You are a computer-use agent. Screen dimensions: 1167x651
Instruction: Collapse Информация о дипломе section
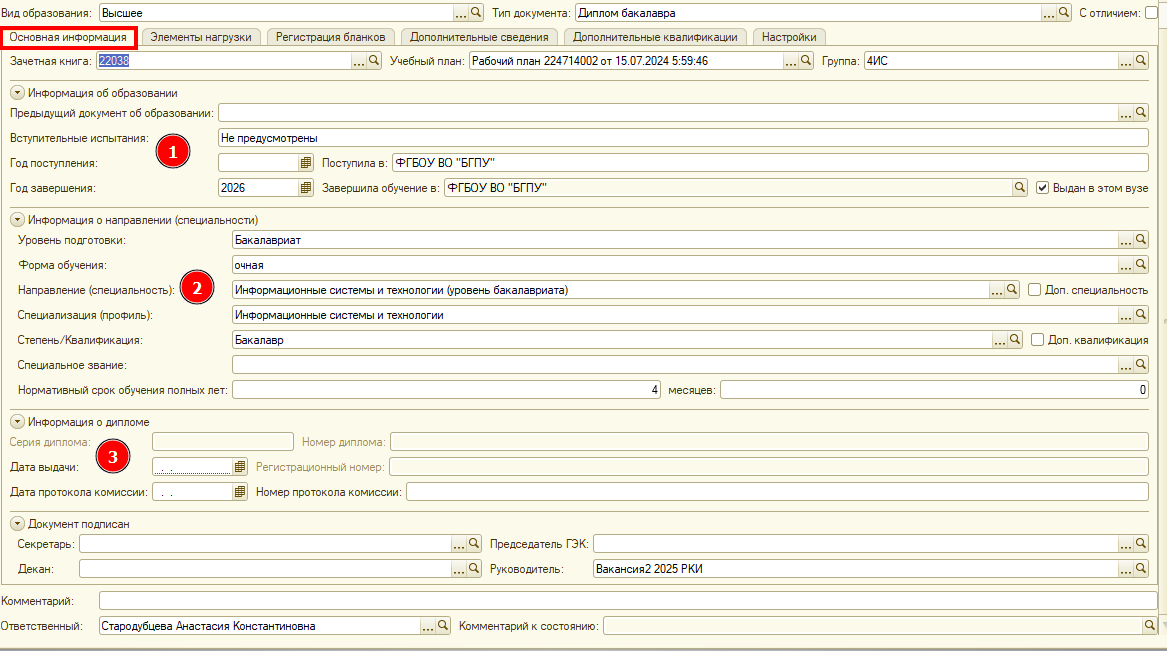[x=17, y=421]
